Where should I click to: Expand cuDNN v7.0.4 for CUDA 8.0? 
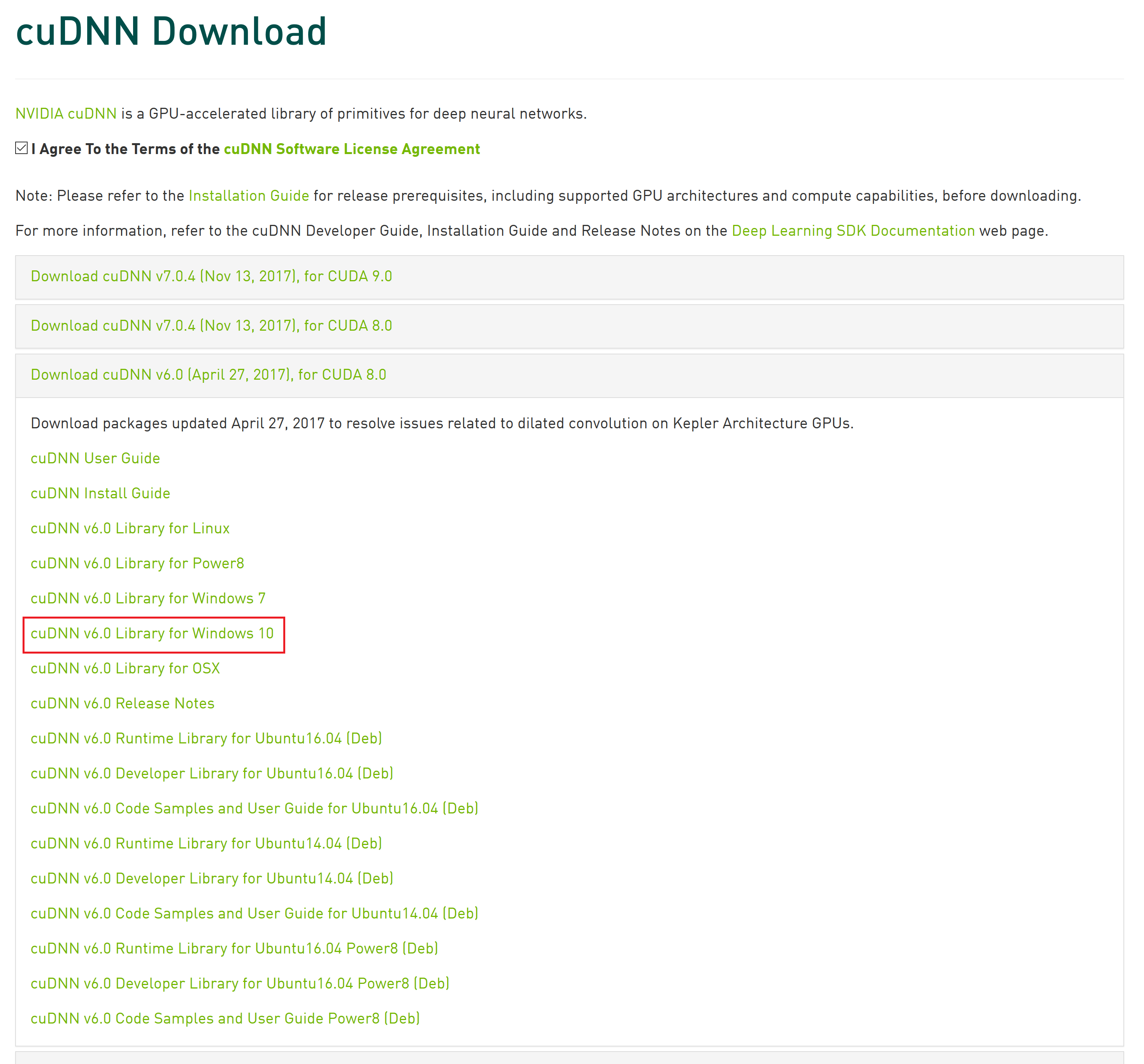tap(211, 326)
